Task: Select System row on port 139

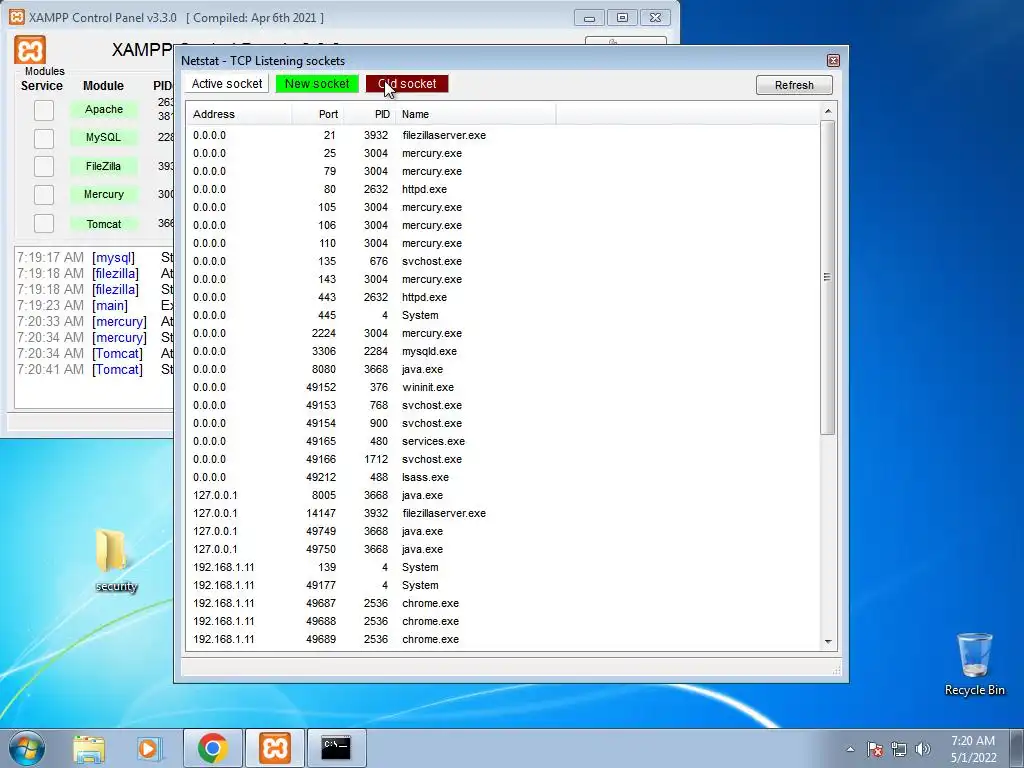Action: point(503,568)
